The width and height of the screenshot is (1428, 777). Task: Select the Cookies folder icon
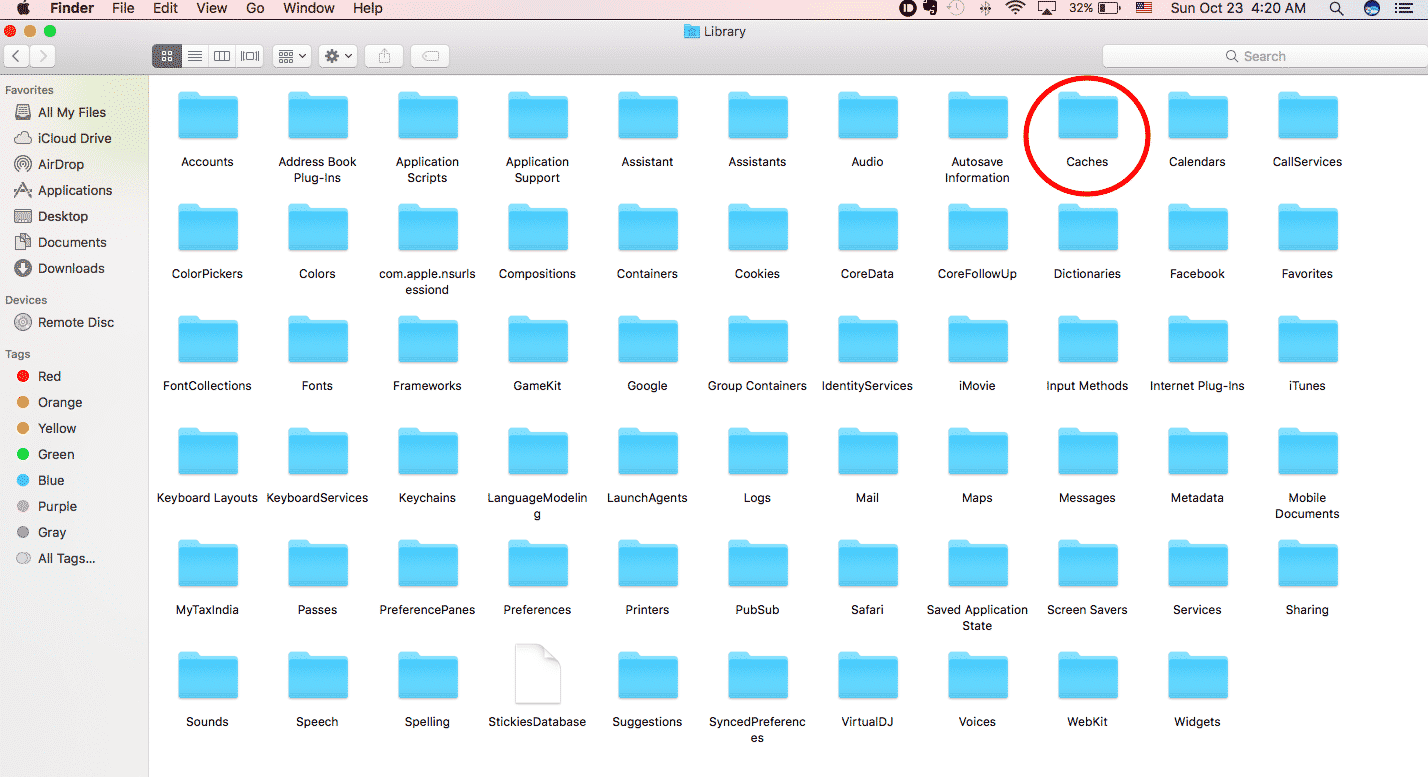pos(757,228)
